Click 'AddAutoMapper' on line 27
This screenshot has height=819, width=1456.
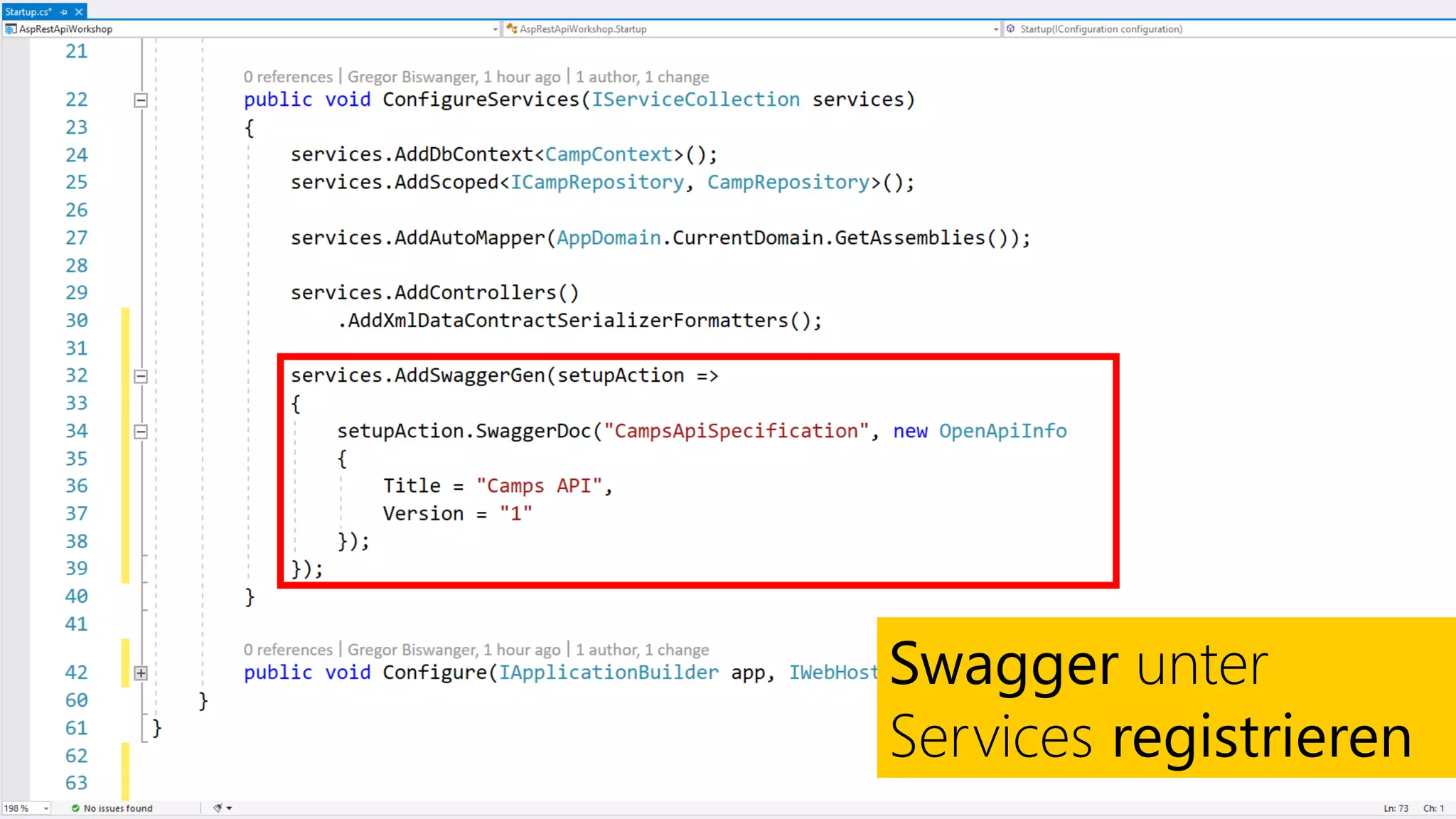tap(470, 237)
